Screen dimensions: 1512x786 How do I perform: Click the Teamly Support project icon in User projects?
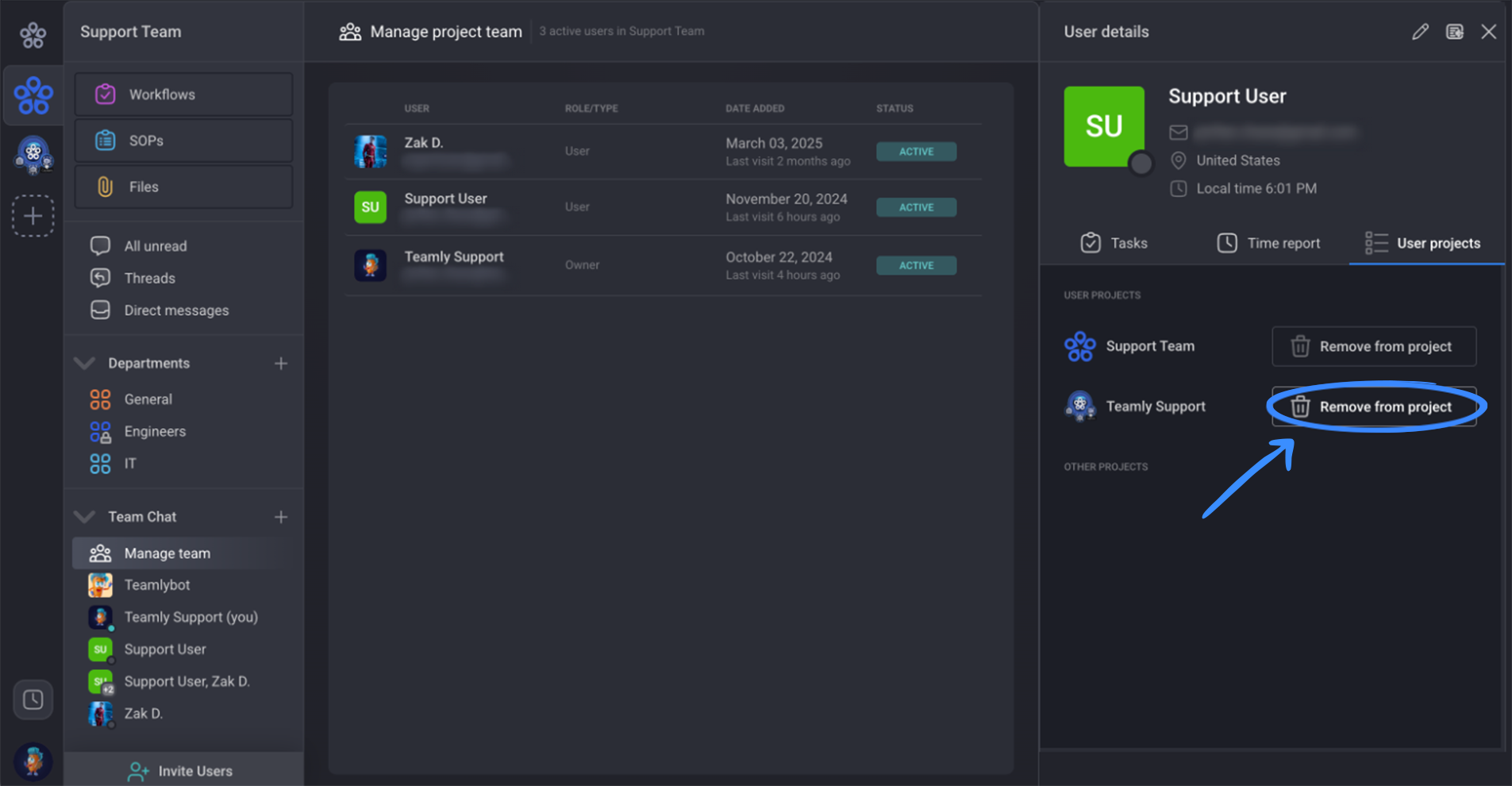tap(1080, 406)
